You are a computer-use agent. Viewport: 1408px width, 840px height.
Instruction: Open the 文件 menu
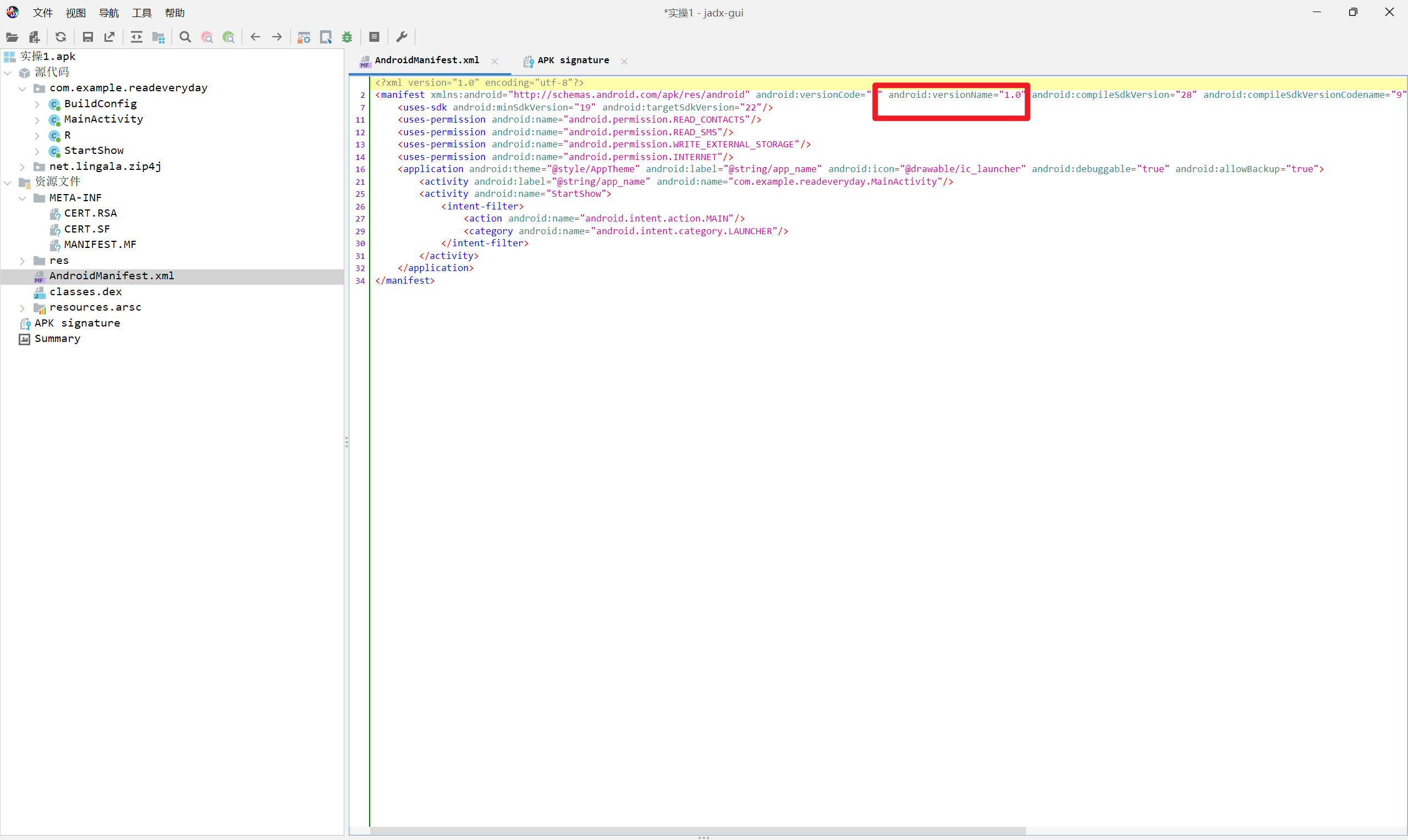(x=42, y=13)
